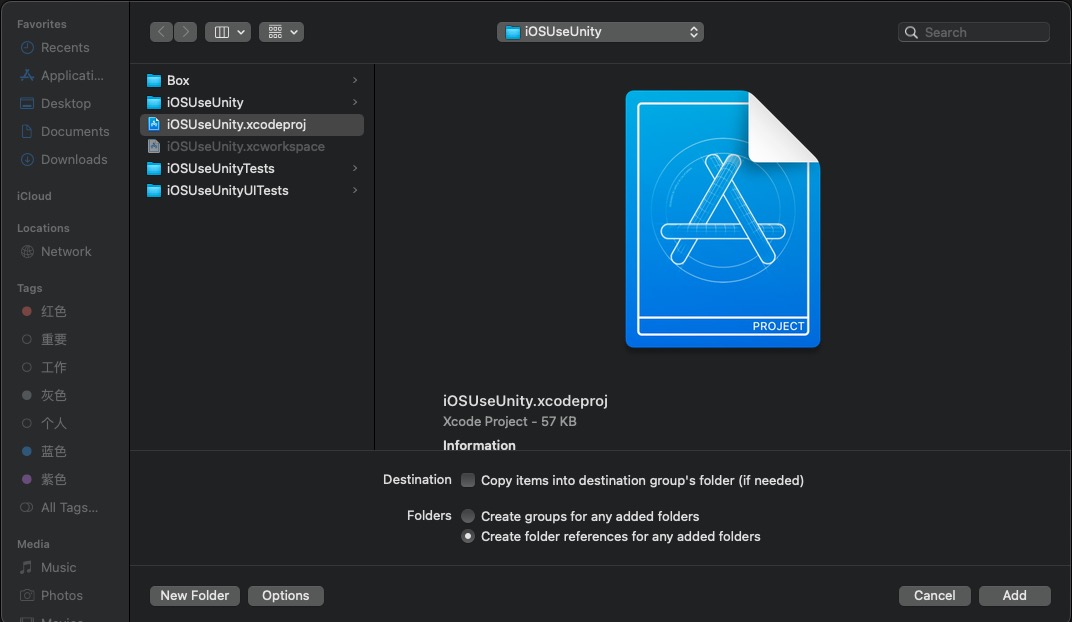
Task: Select Create folder references for added folders
Action: point(468,537)
